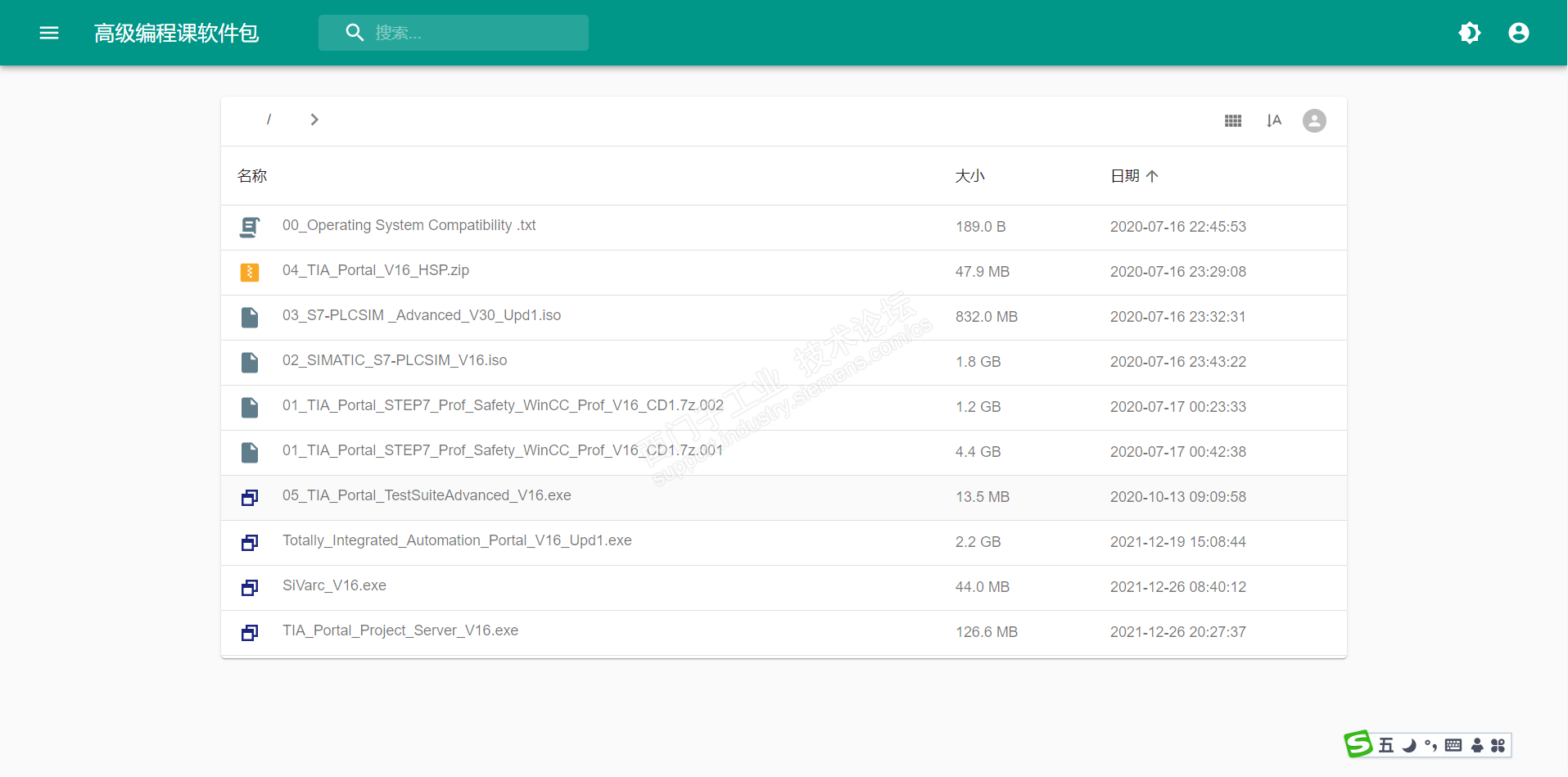
Task: Download 04_TIA_Portal_V16_HSP.zip
Action: coord(376,270)
